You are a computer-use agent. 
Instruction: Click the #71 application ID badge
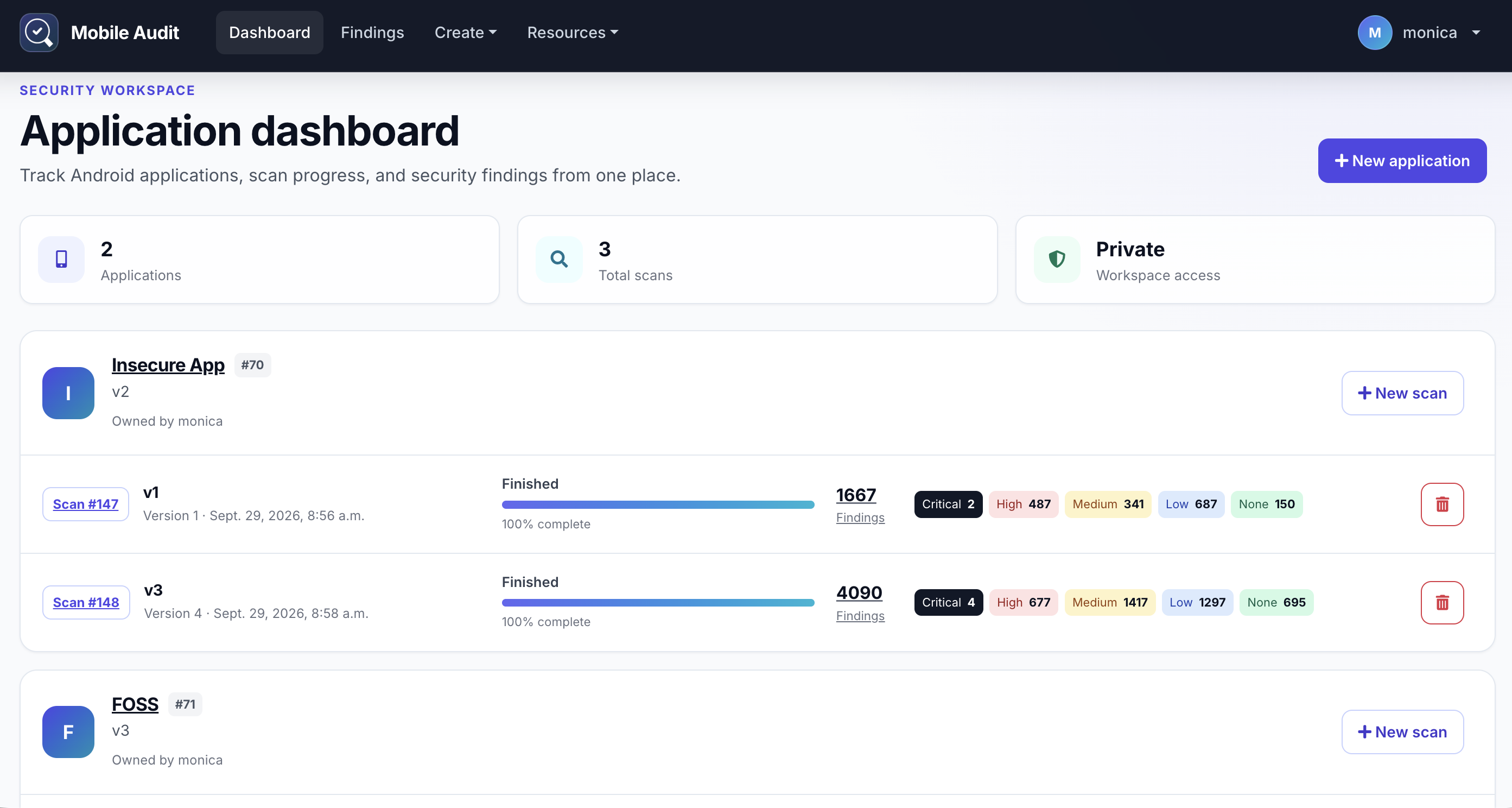(186, 704)
